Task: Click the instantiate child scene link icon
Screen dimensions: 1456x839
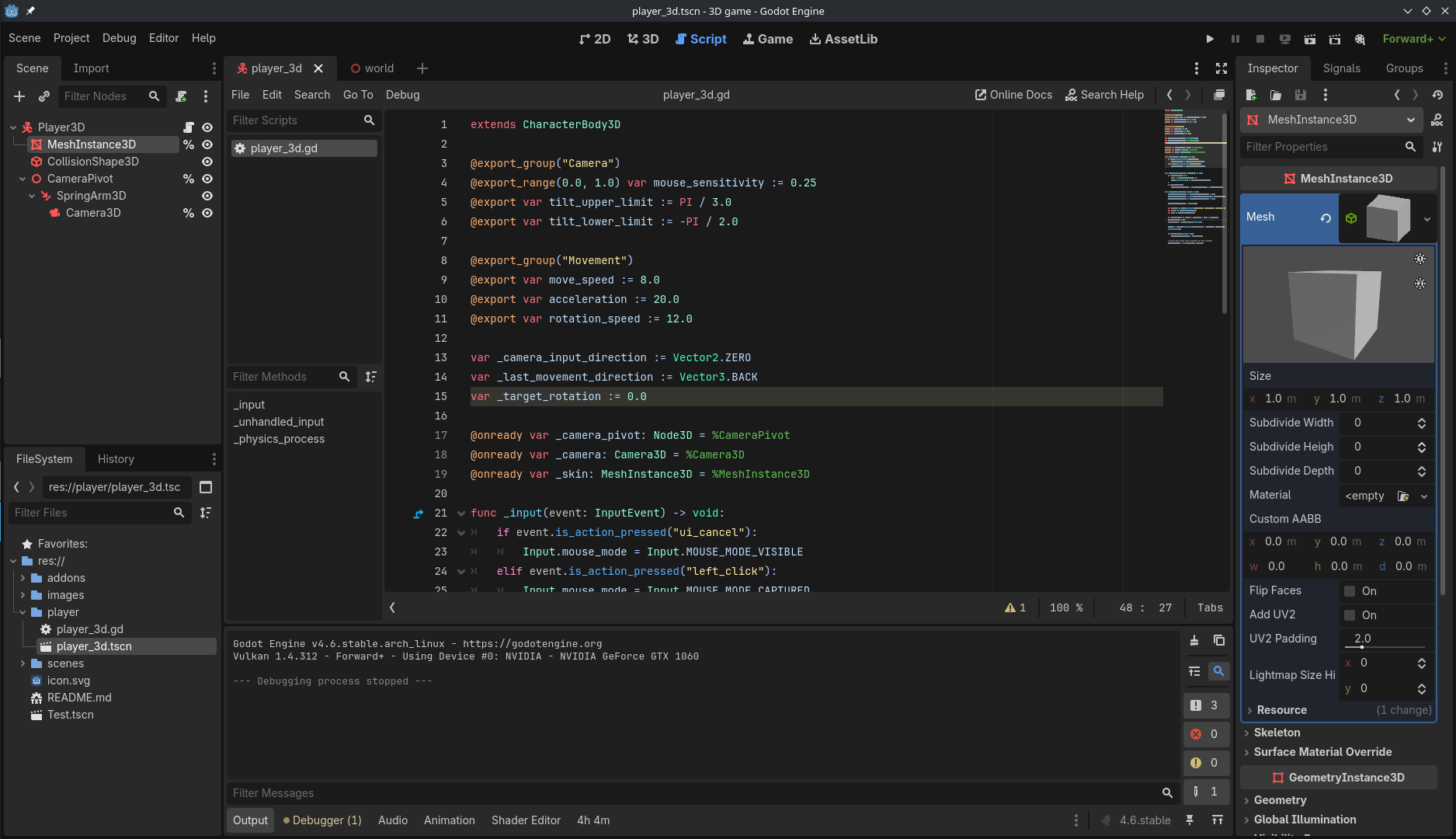Action: point(44,96)
